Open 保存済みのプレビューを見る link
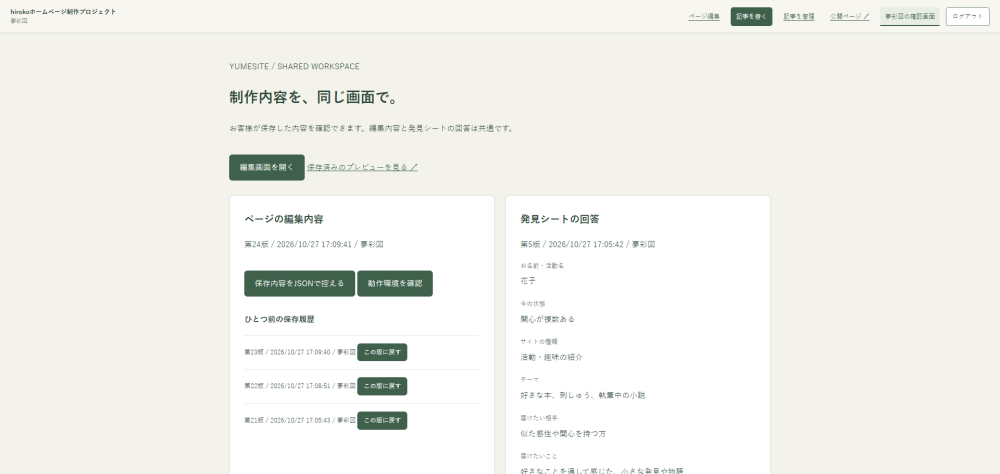The width and height of the screenshot is (1000, 474). 362,167
